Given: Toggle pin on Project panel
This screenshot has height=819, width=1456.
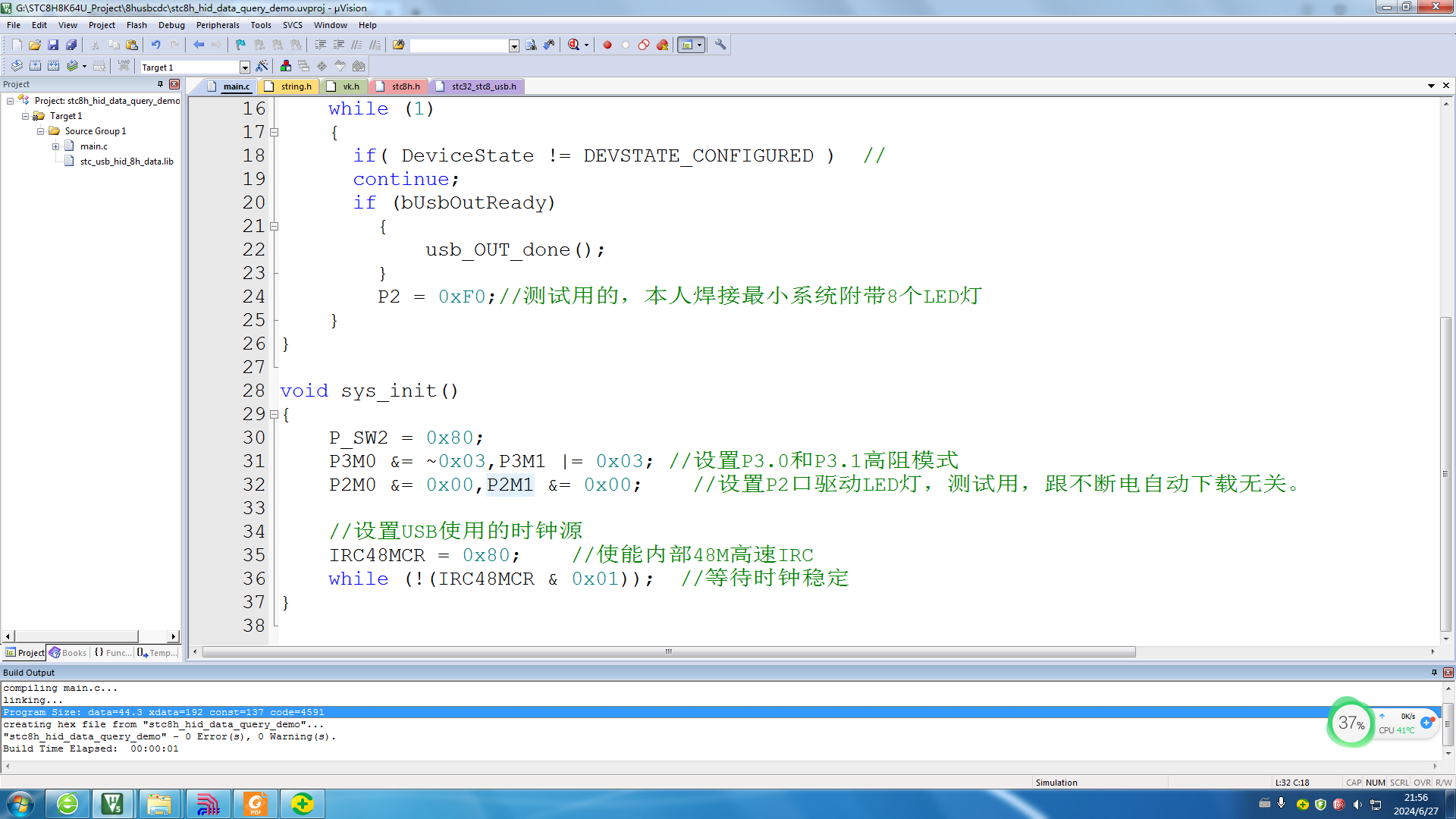Looking at the screenshot, I should (160, 84).
